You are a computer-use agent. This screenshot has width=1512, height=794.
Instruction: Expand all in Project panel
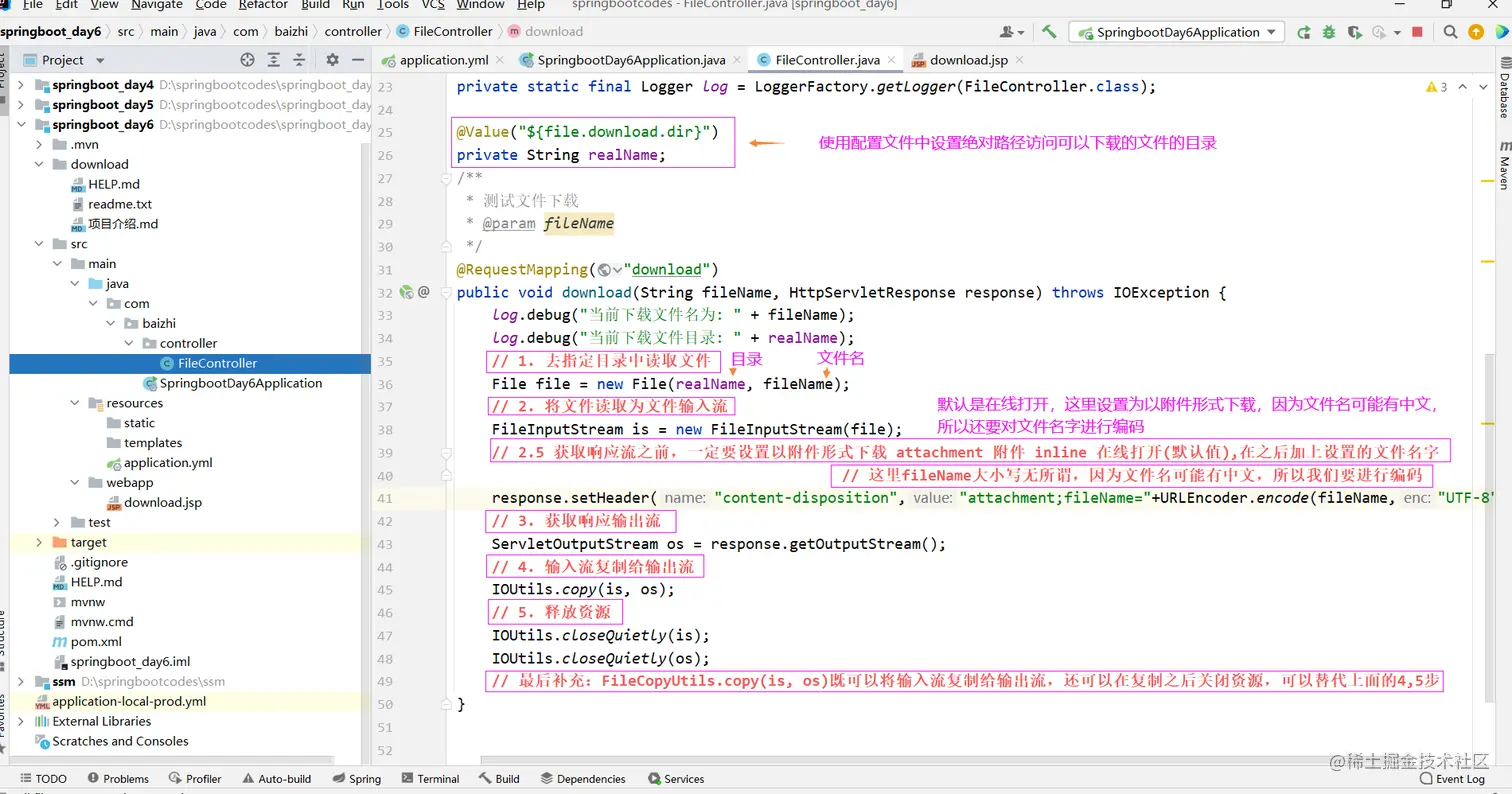click(x=273, y=60)
